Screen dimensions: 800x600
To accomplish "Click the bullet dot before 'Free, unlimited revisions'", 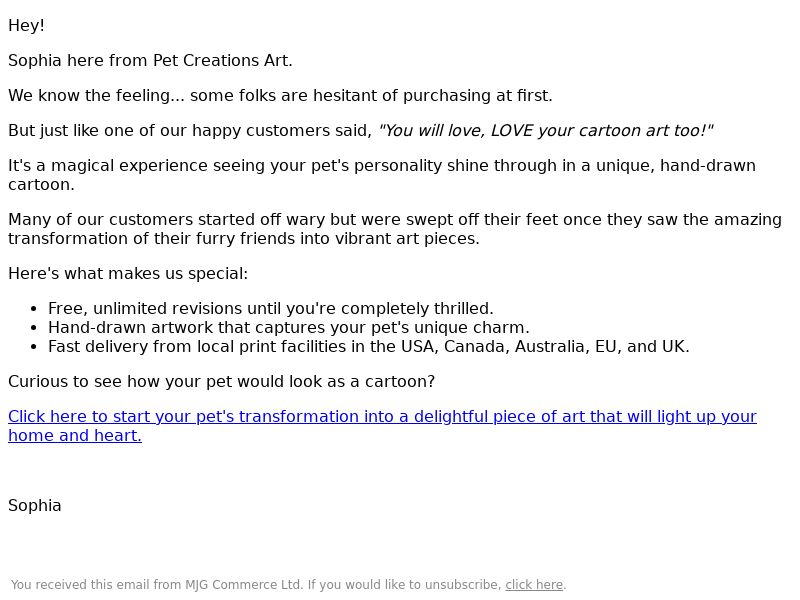I will (34, 309).
